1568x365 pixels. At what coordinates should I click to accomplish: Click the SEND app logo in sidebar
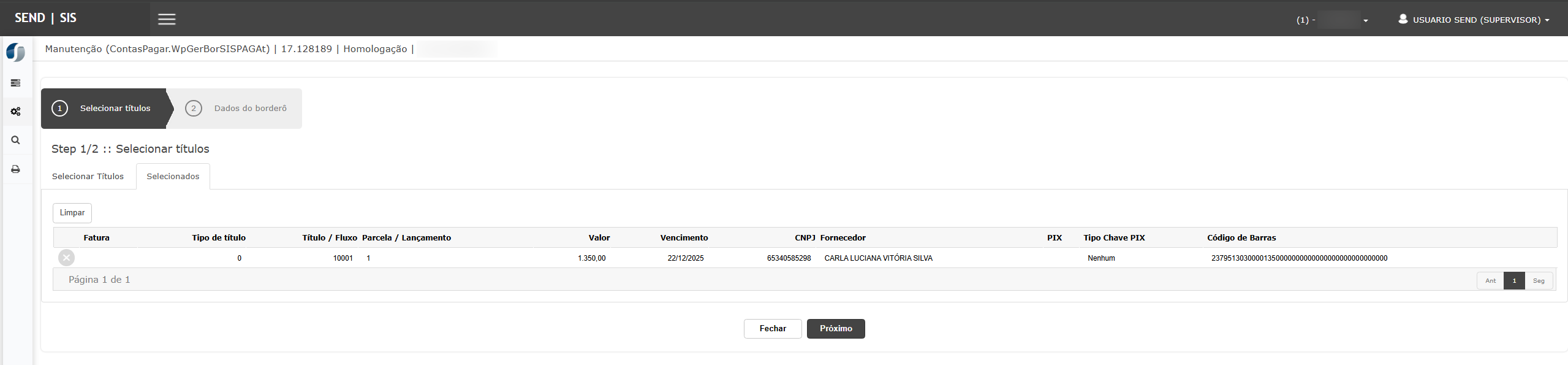(x=16, y=52)
